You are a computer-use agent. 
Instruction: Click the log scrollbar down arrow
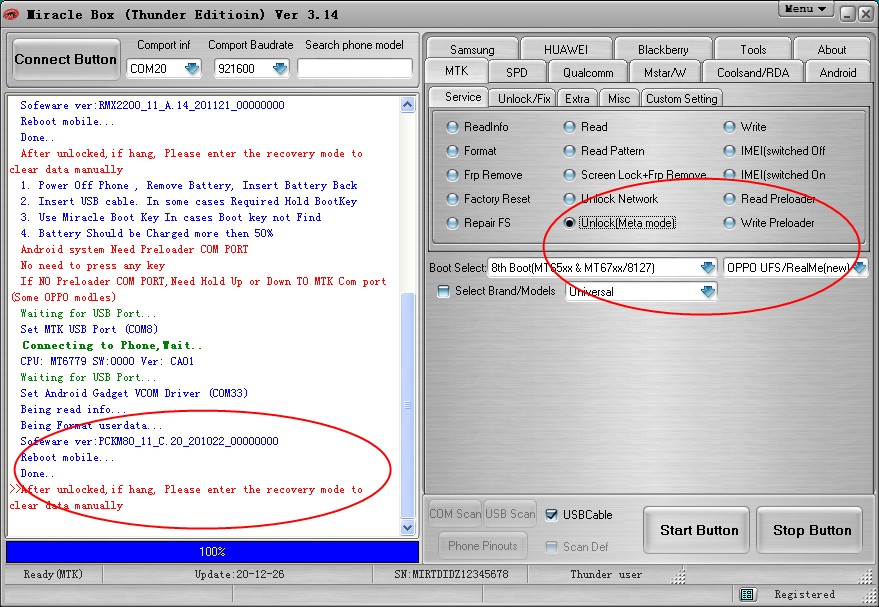(x=408, y=527)
